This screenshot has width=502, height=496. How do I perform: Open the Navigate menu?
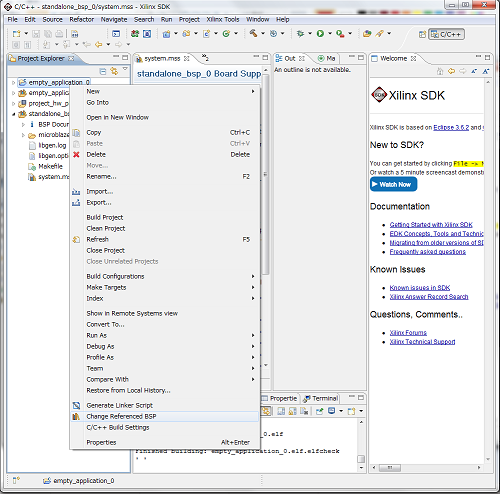click(114, 20)
